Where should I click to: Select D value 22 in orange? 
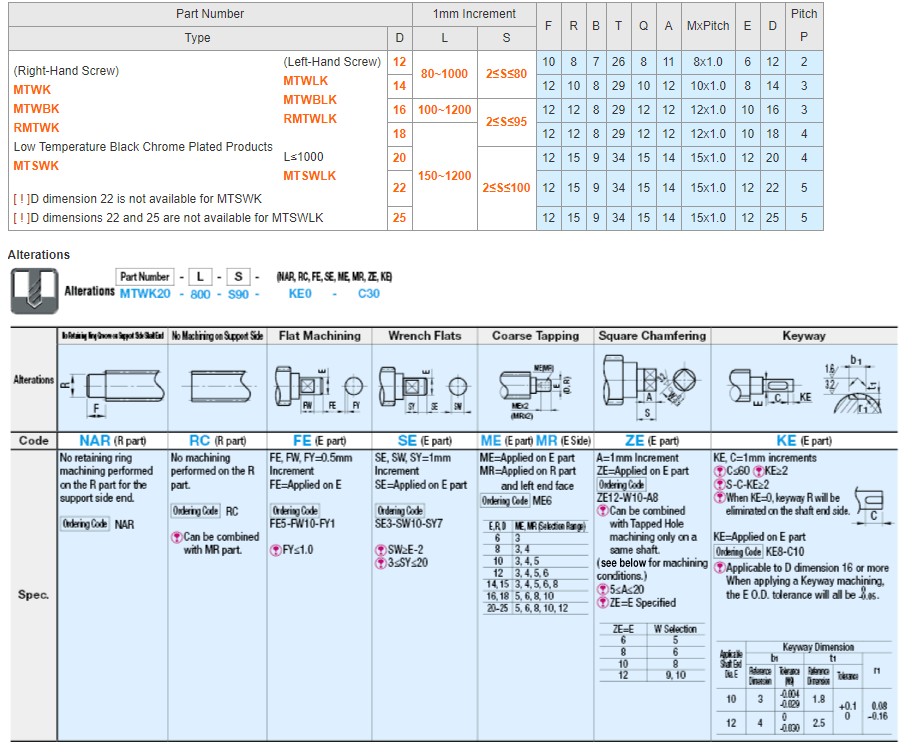coord(400,188)
